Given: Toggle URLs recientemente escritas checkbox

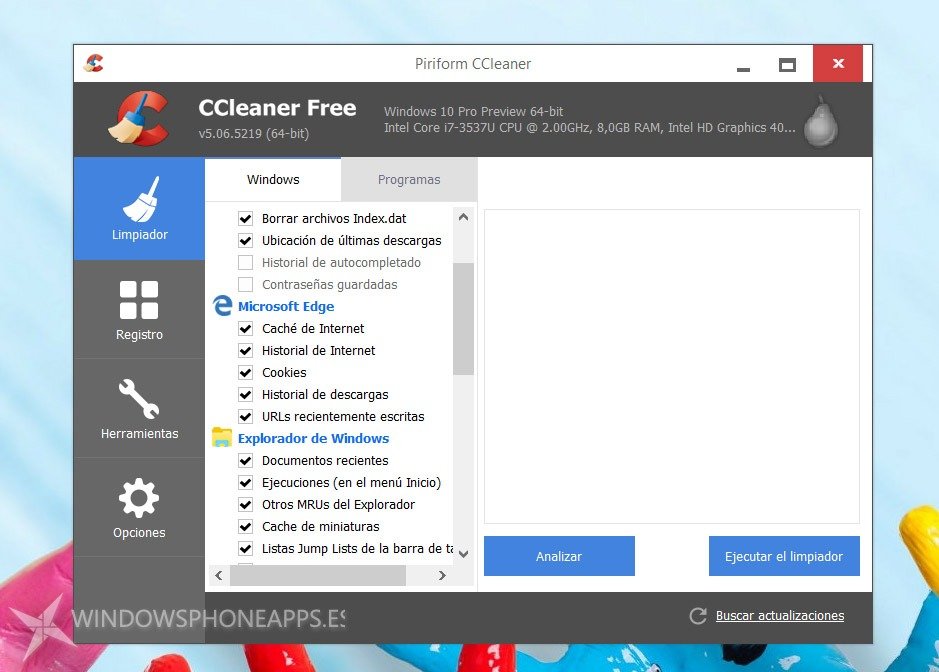Looking at the screenshot, I should click(x=246, y=416).
